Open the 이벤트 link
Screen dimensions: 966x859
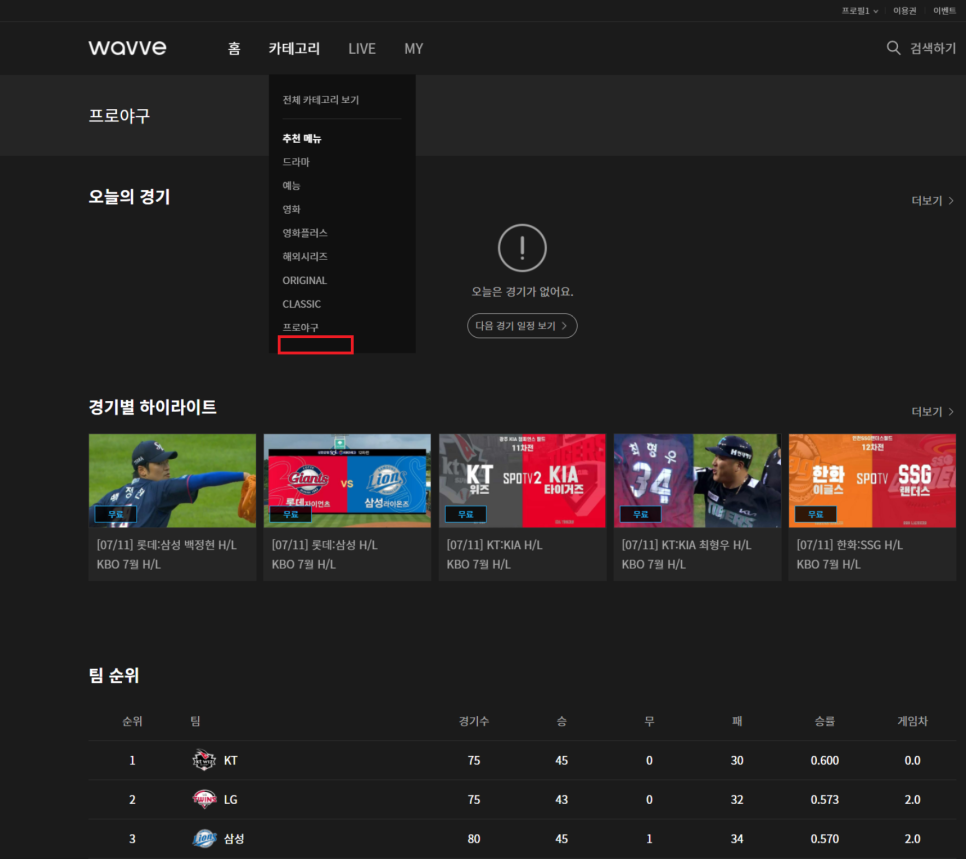coord(944,10)
